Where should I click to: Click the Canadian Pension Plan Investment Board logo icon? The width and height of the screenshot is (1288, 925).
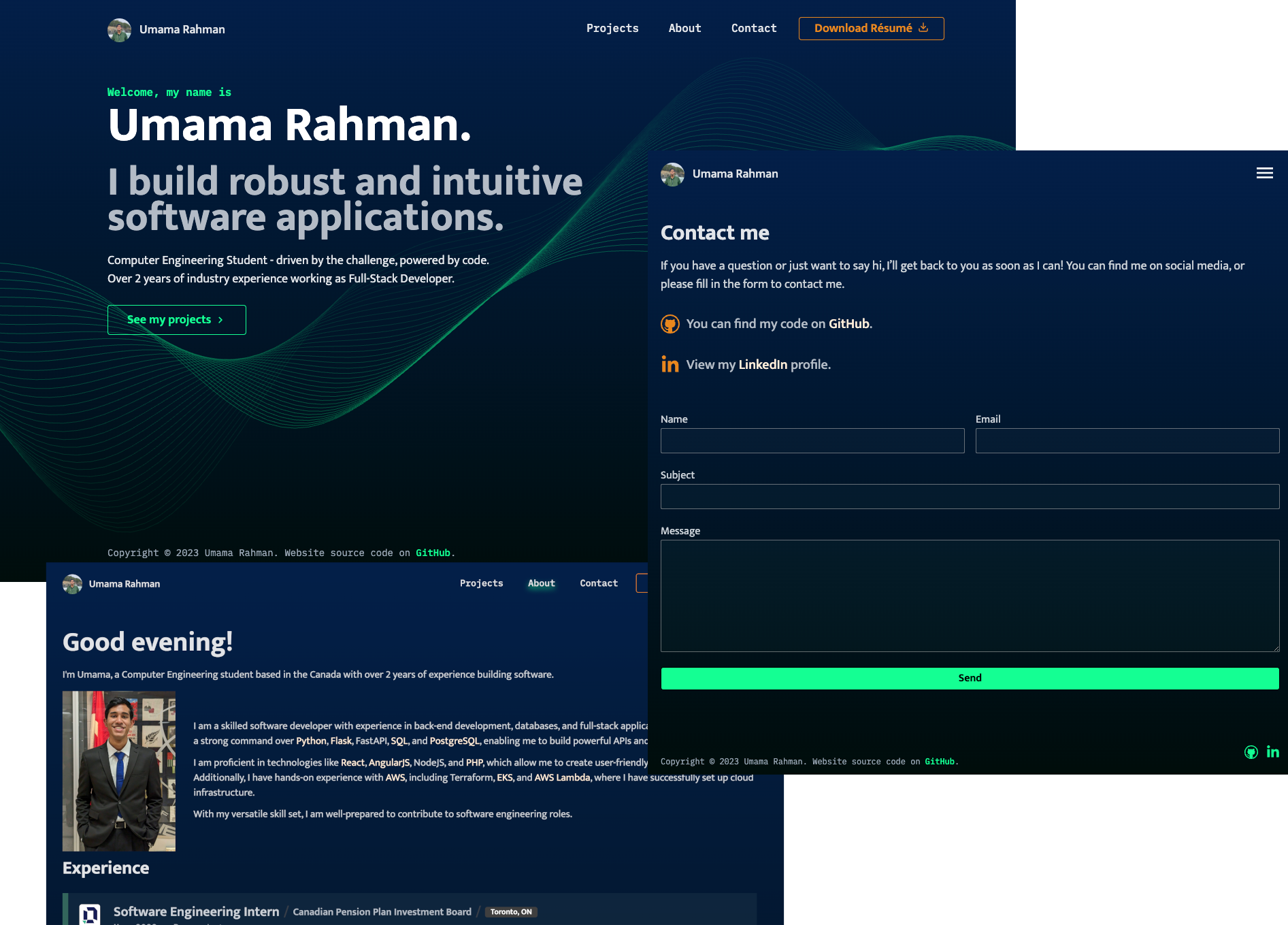coord(89,913)
